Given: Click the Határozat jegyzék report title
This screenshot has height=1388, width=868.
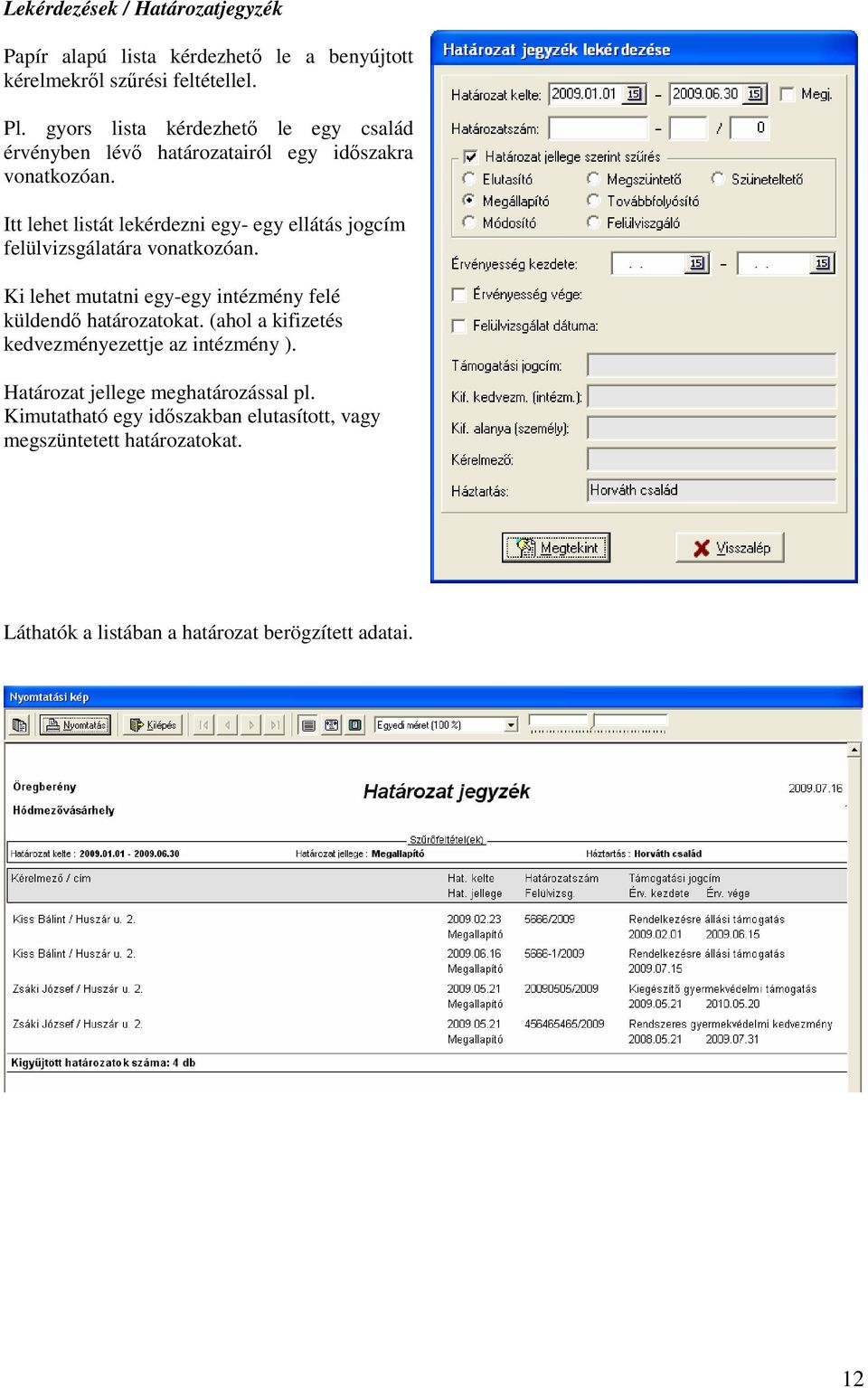Looking at the screenshot, I should click(447, 791).
